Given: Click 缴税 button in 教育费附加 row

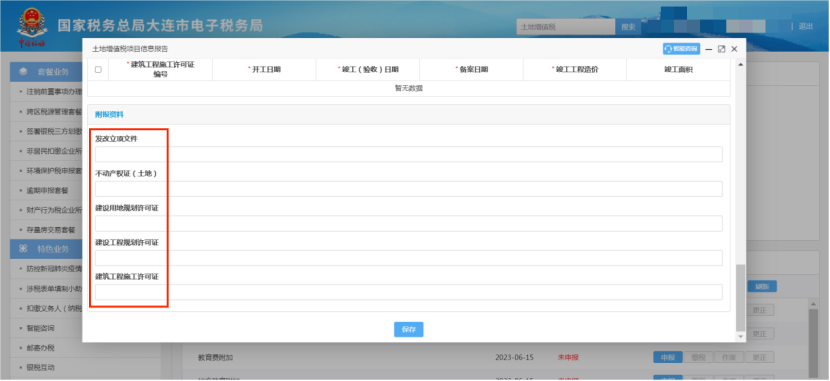Looking at the screenshot, I should click(x=698, y=357).
